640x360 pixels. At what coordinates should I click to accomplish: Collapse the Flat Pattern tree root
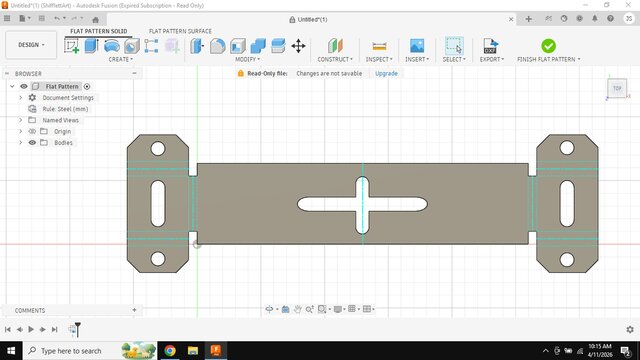[x=12, y=86]
